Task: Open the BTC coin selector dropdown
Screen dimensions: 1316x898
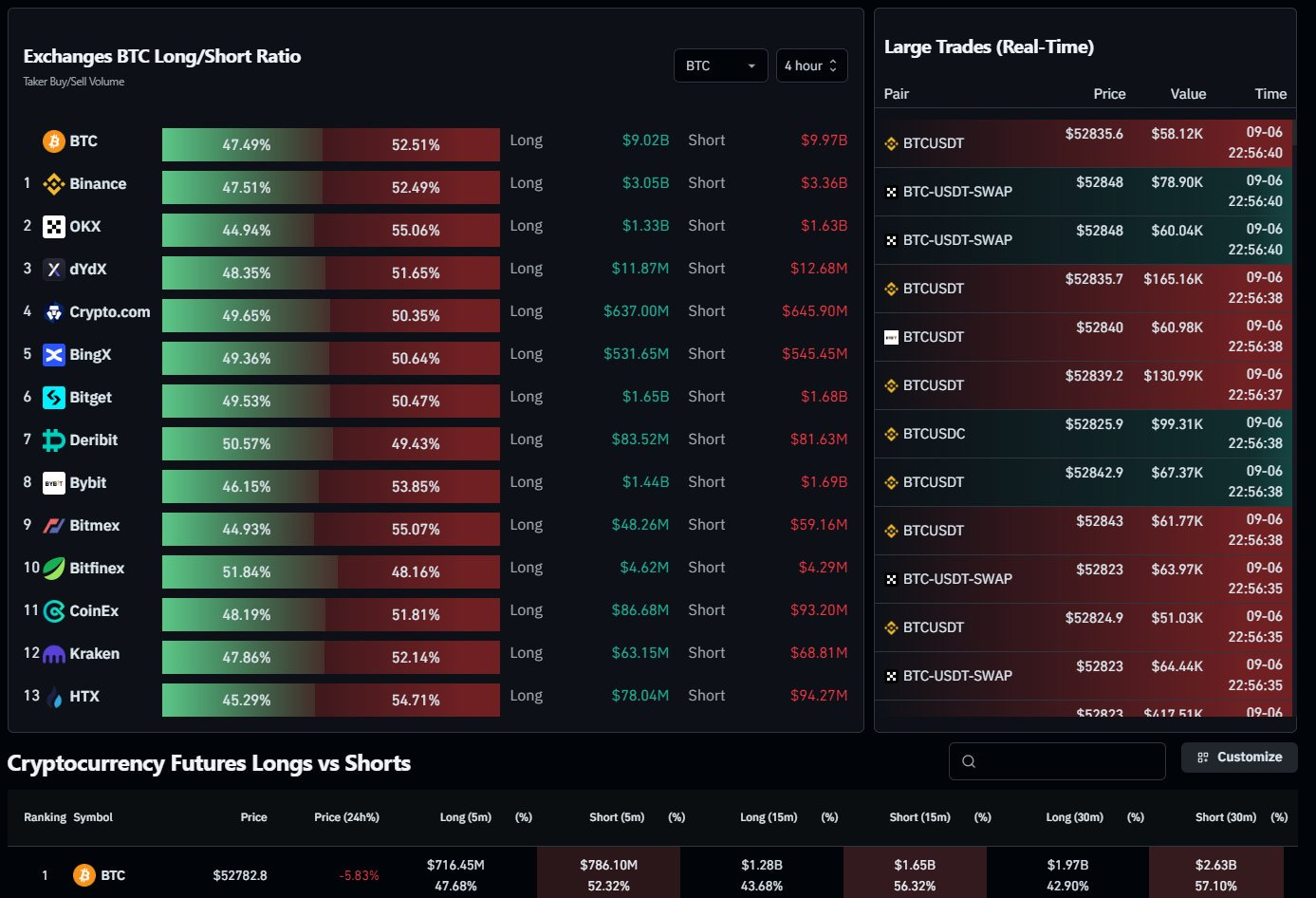Action: coord(720,65)
